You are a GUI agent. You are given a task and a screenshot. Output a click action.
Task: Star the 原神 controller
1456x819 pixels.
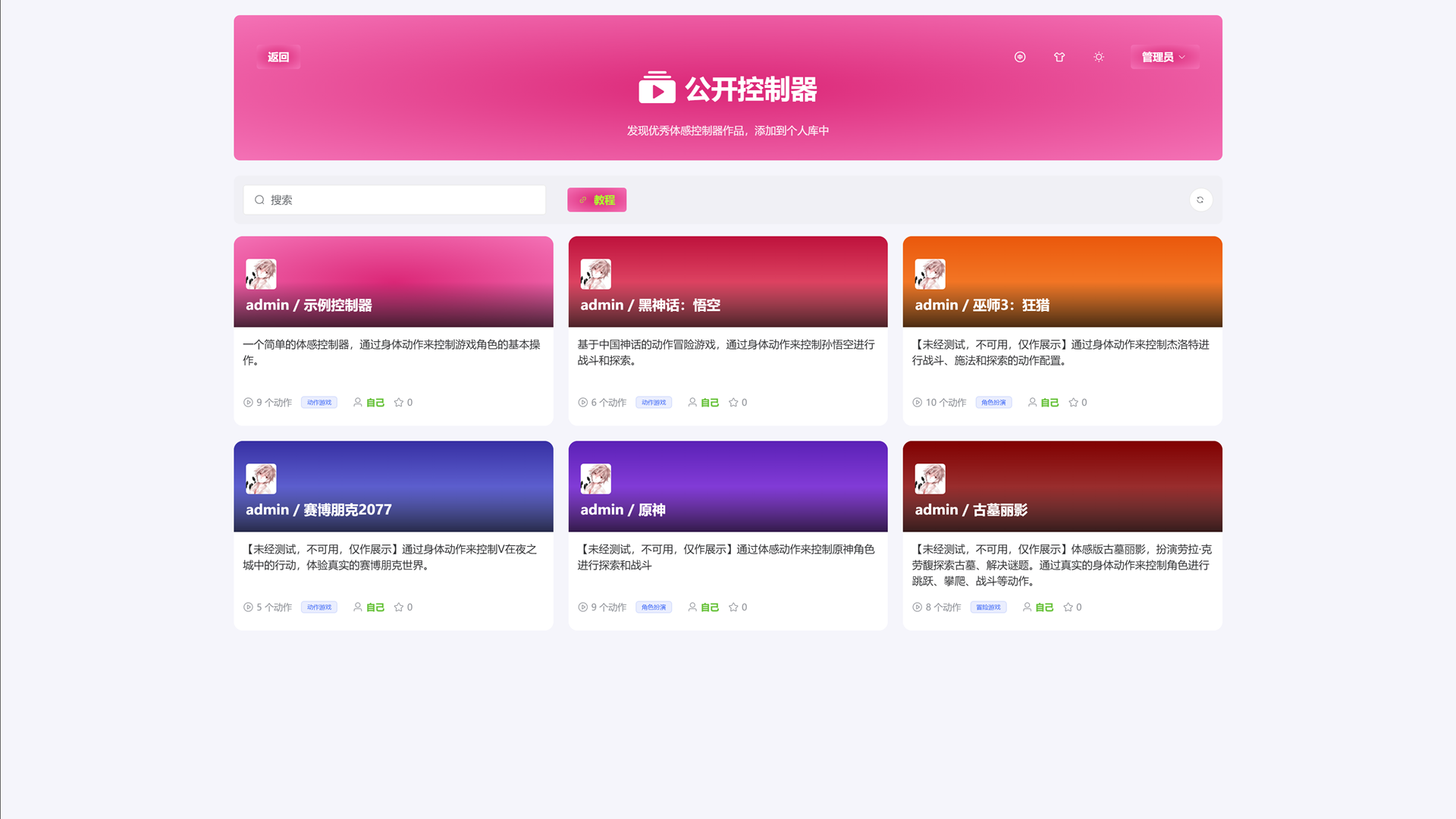tap(733, 607)
